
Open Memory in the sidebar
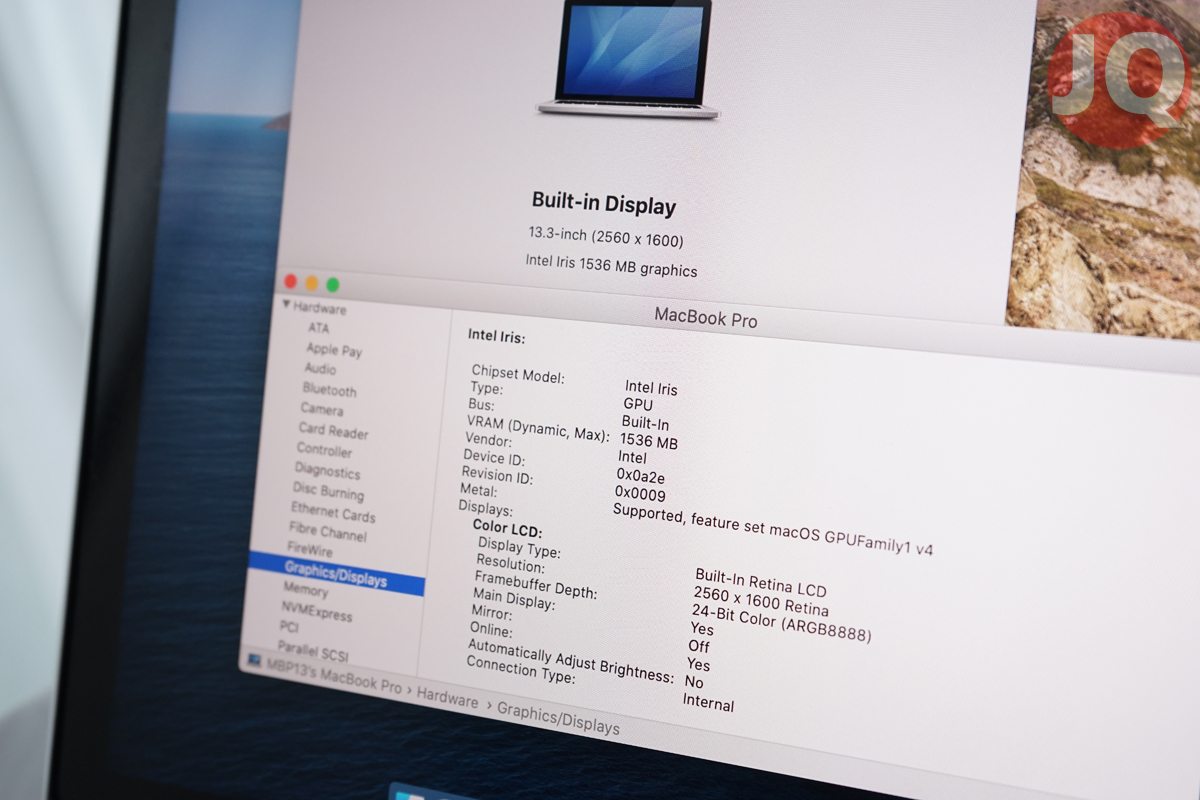[x=305, y=591]
